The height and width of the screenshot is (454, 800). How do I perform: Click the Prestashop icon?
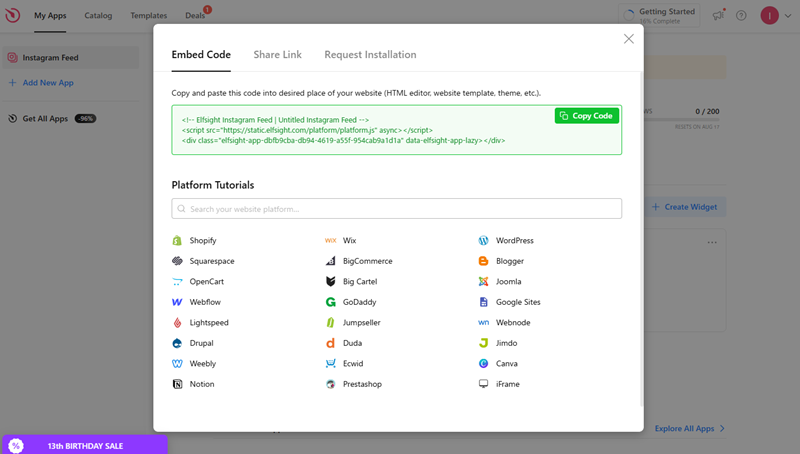click(x=331, y=384)
